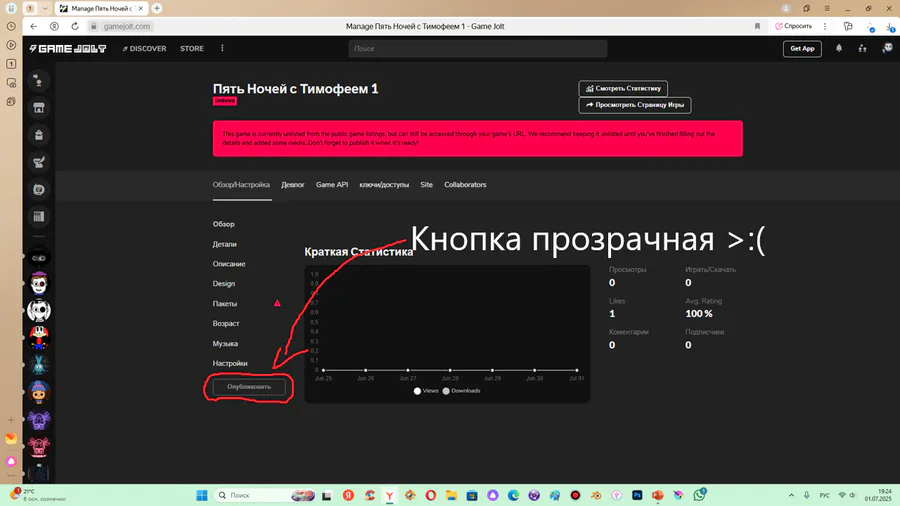Viewport: 900px width, 506px height.
Task: Open the browser profile avatar icon
Action: (x=786, y=9)
